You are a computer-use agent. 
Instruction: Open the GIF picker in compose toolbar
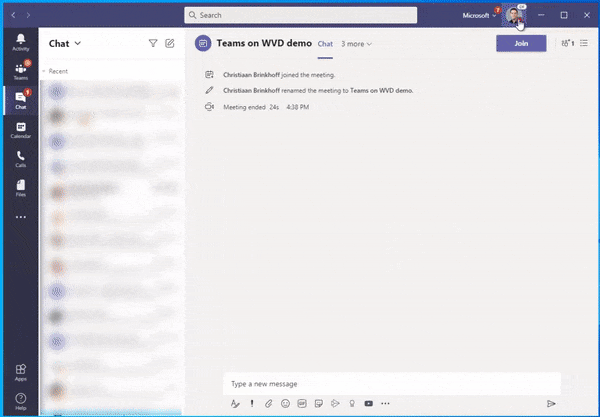coord(302,403)
